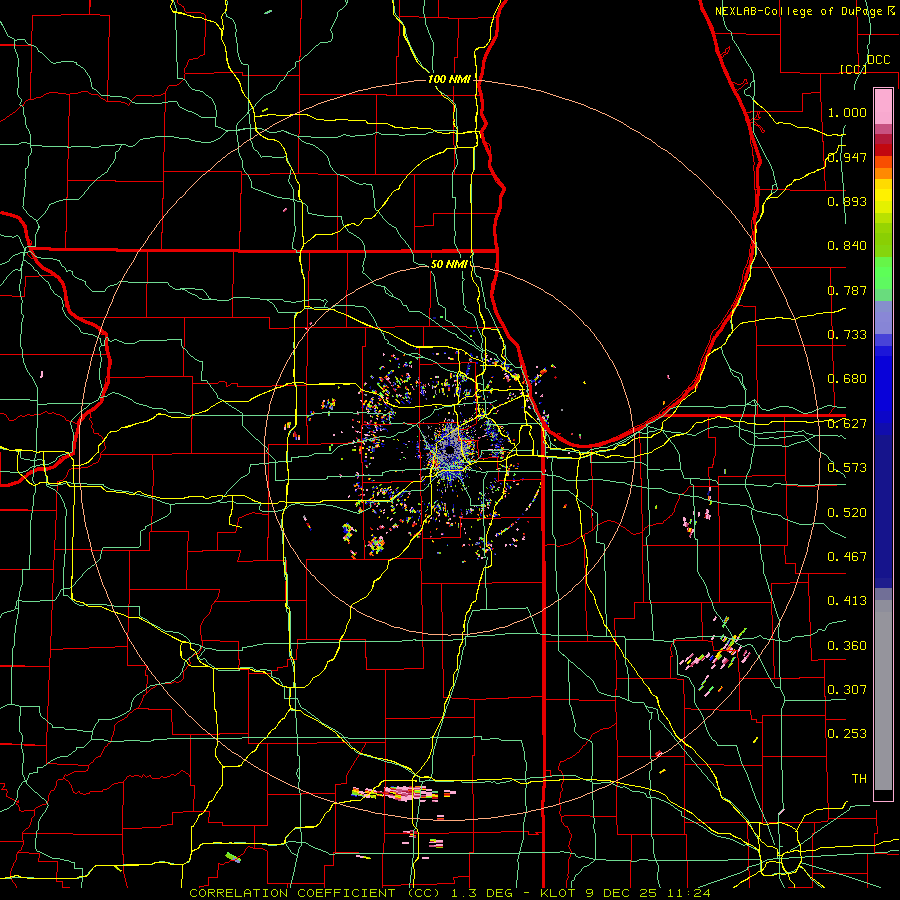
Task: Click the 0.840 legend value
Action: click(847, 246)
